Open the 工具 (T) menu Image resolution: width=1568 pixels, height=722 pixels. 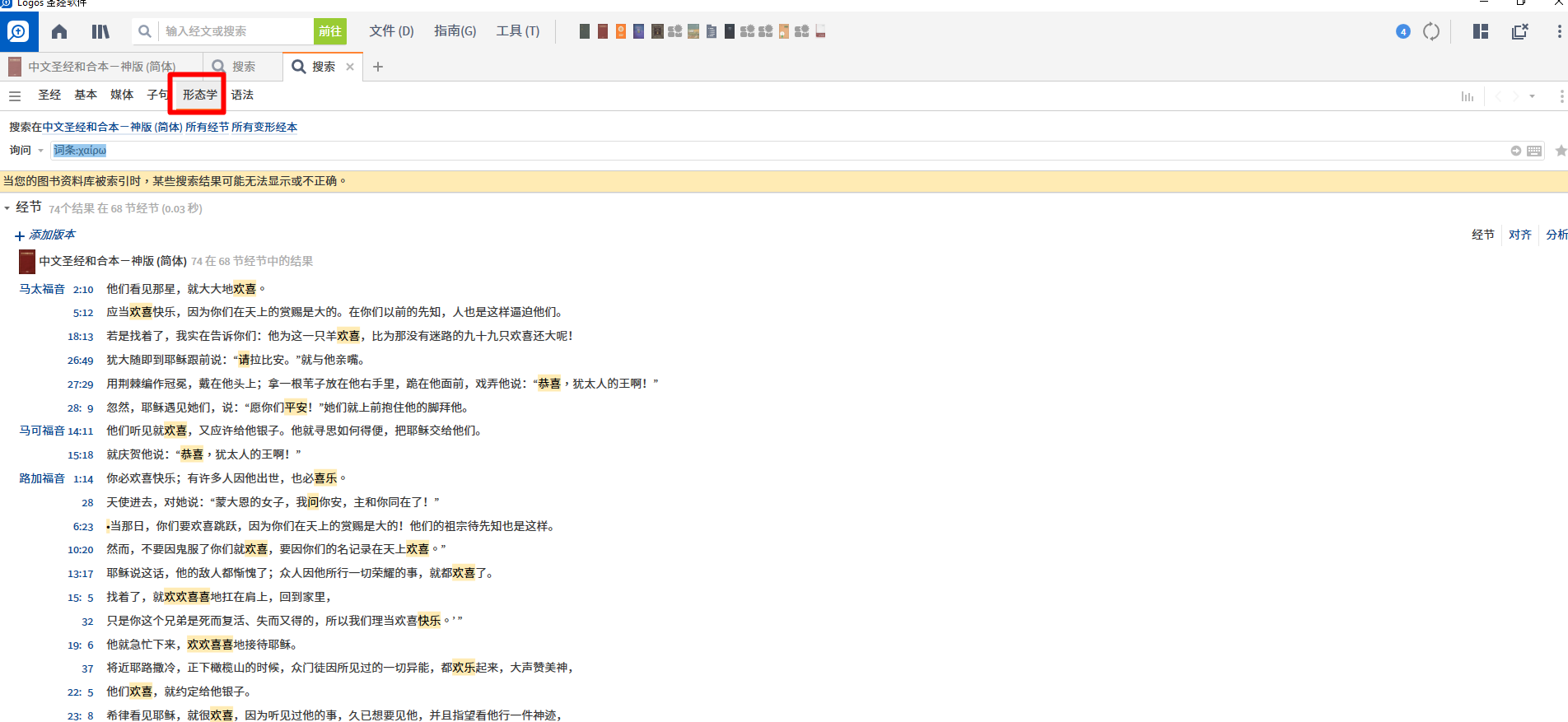pos(517,31)
